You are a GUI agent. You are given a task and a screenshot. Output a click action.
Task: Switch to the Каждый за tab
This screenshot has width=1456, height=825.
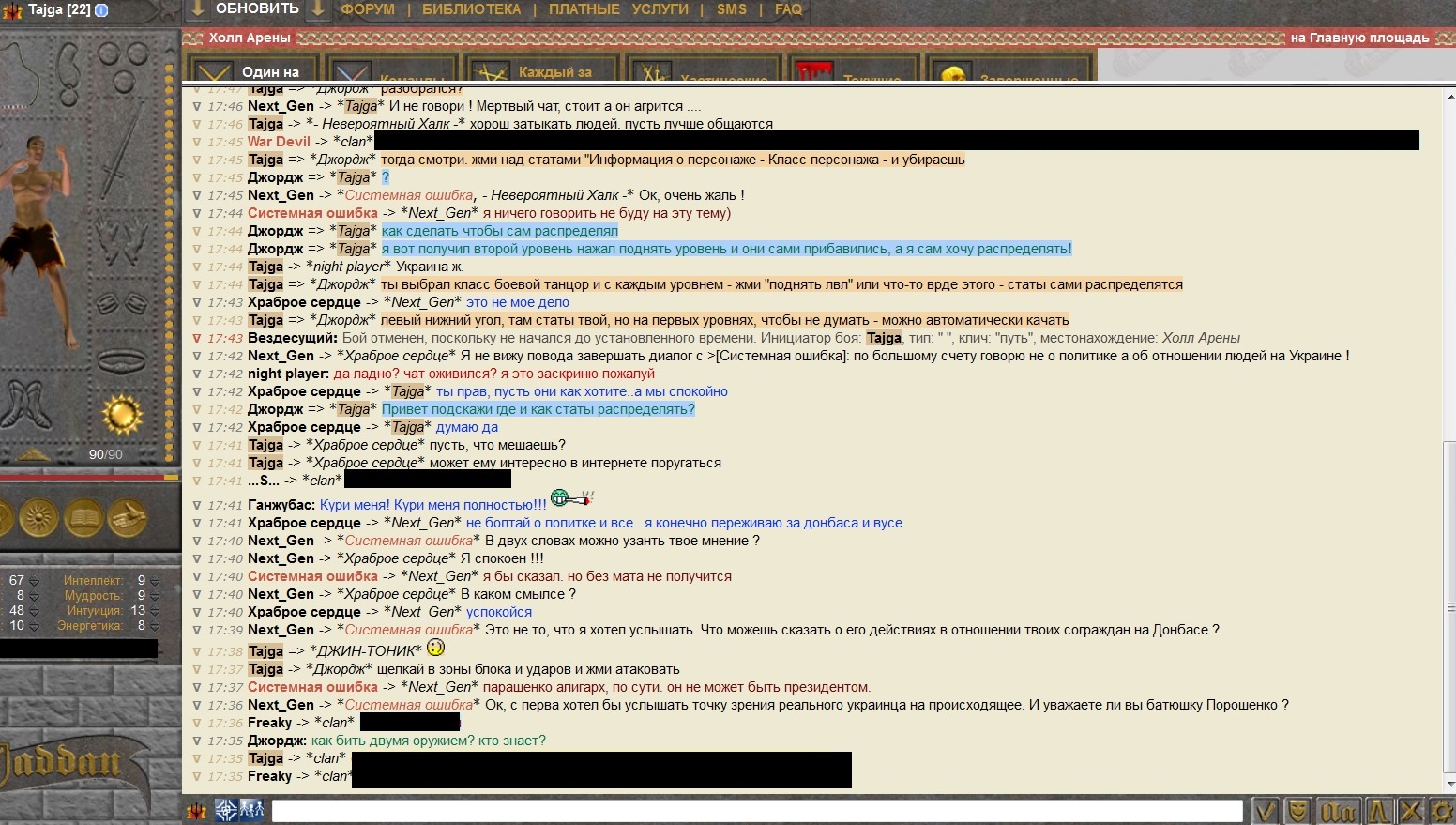pyautogui.click(x=540, y=69)
